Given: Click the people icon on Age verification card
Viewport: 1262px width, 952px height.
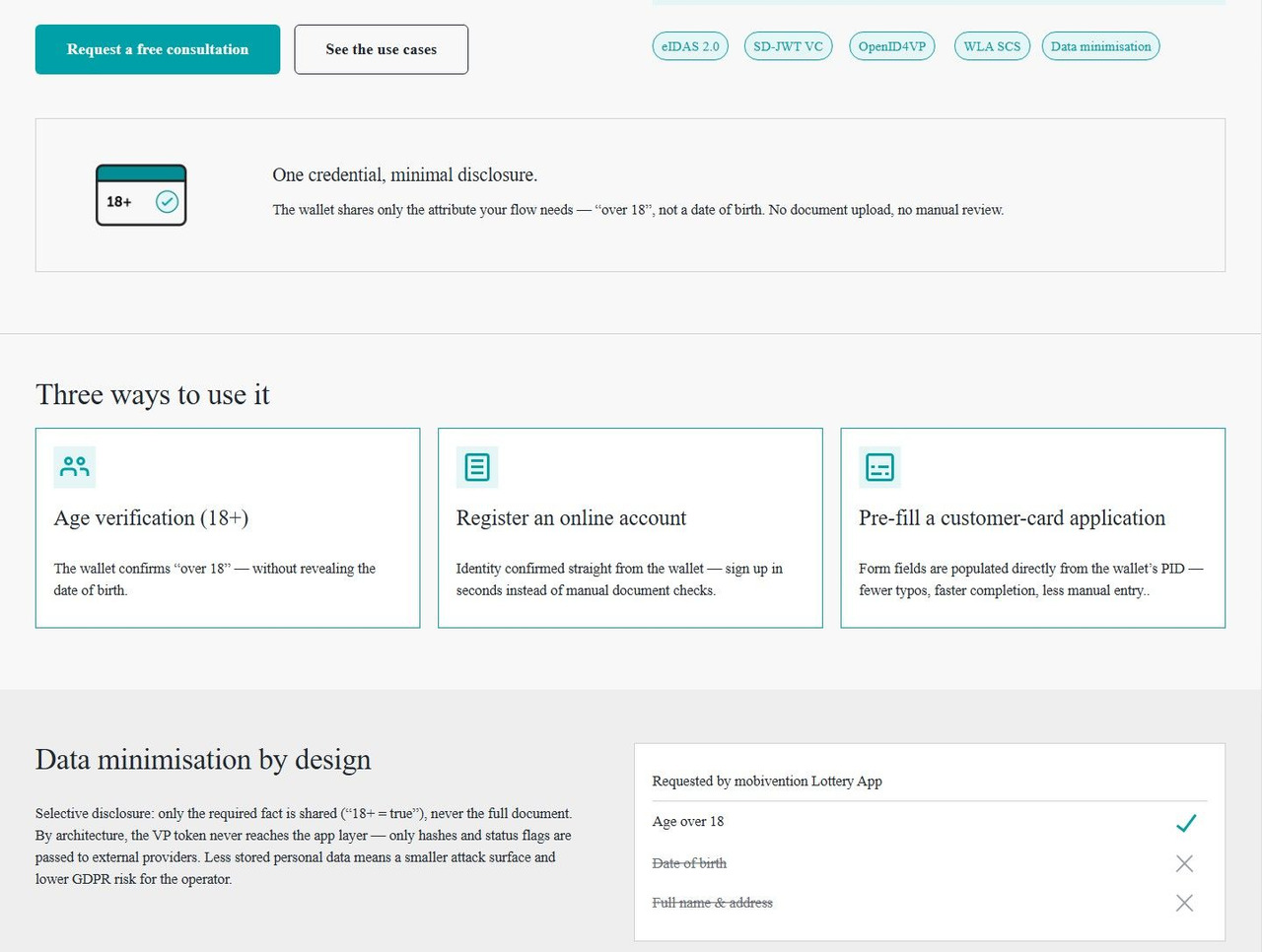Looking at the screenshot, I should point(75,466).
